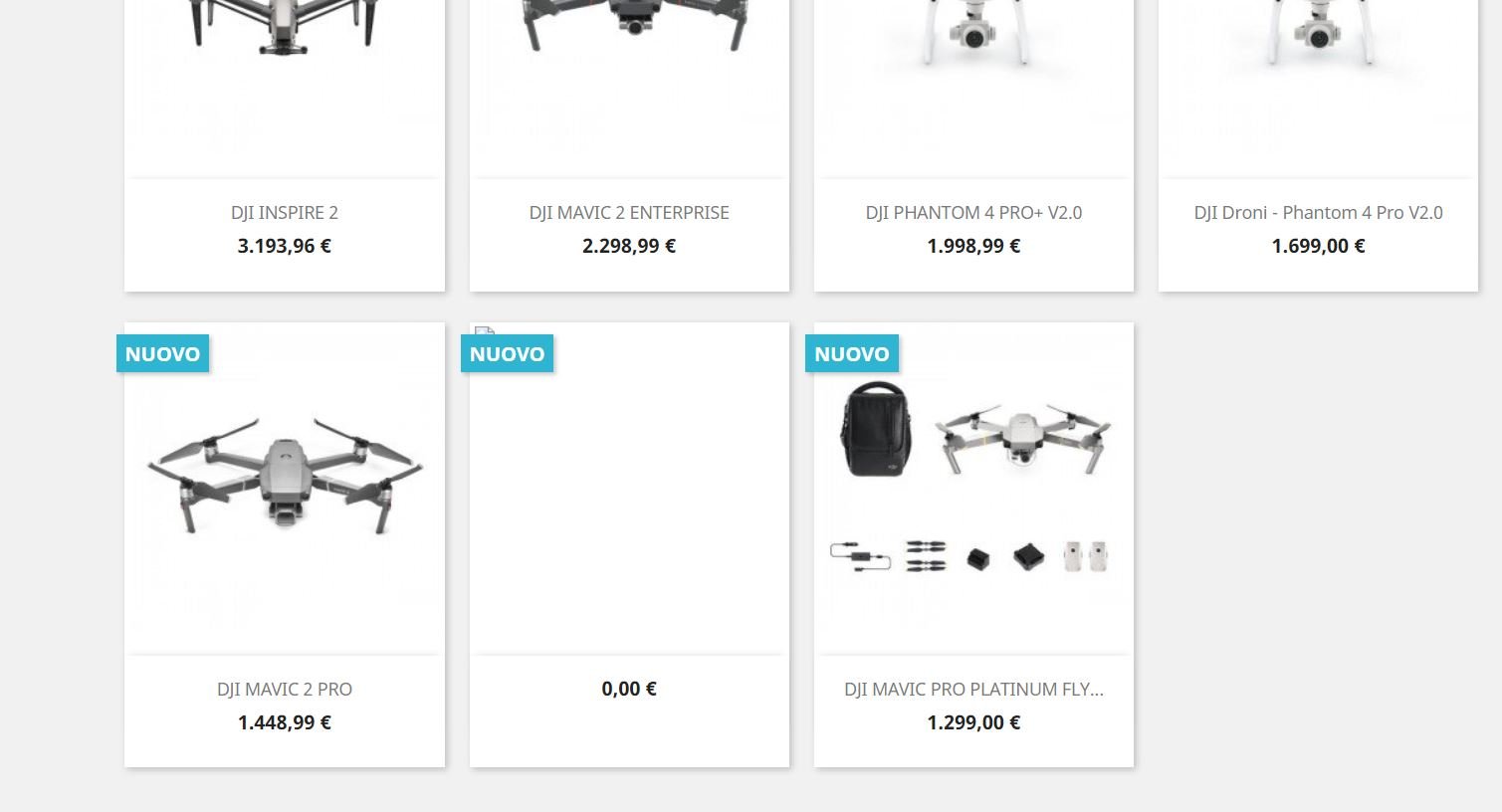Open the DJI MAVIC 2 ENTERPRISE title link

(x=629, y=212)
